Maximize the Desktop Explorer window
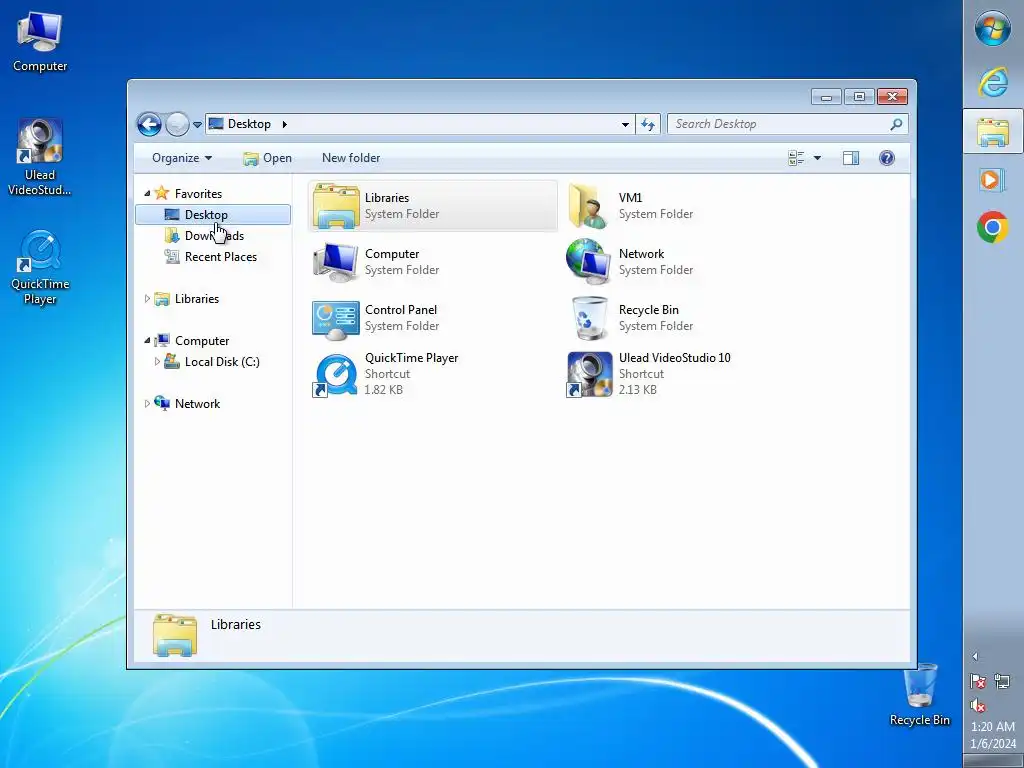Screen dimensions: 1024x768 [859, 97]
